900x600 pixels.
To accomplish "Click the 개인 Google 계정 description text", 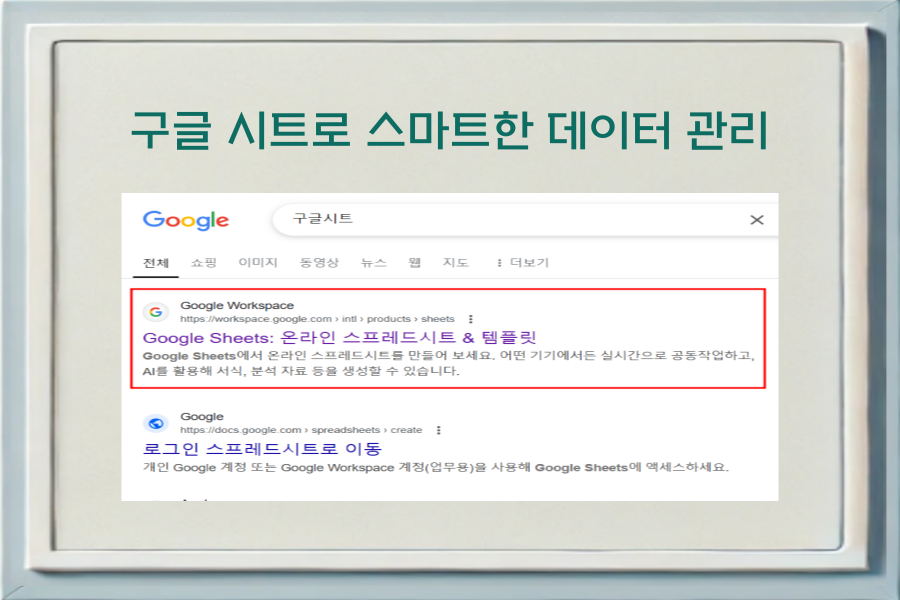I will pos(436,467).
